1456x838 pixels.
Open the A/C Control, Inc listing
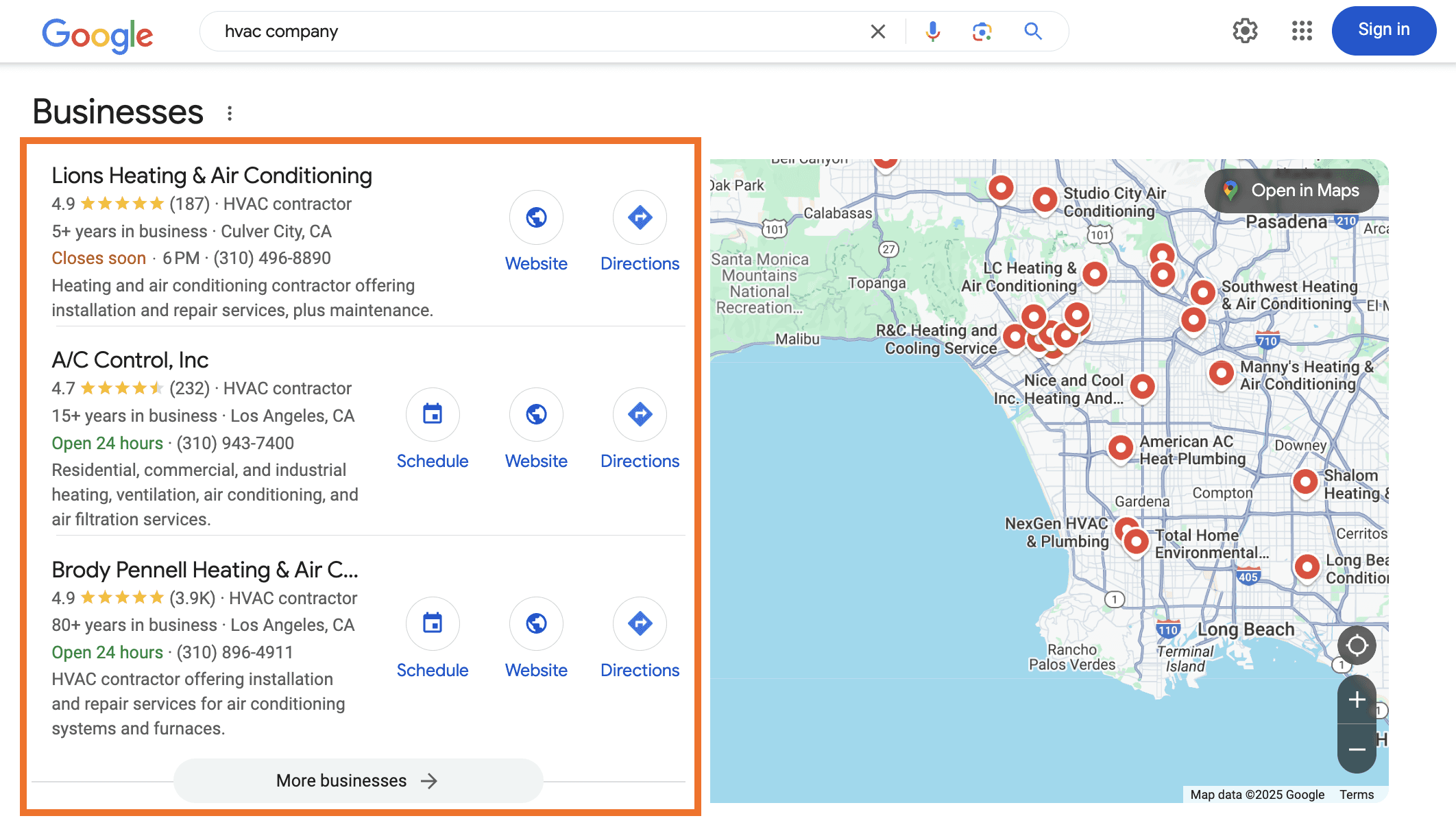click(x=130, y=360)
